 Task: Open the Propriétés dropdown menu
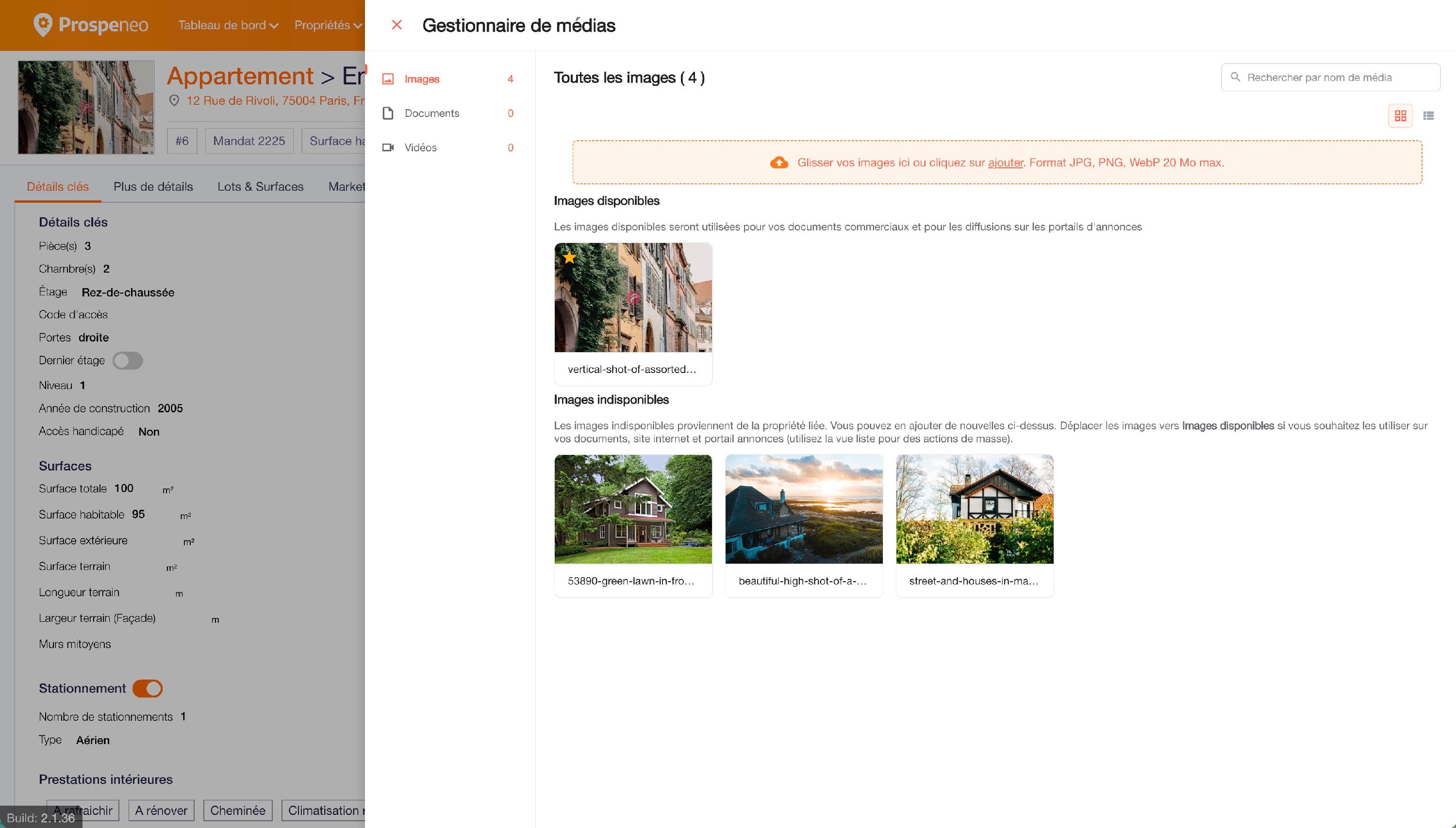pos(328,25)
